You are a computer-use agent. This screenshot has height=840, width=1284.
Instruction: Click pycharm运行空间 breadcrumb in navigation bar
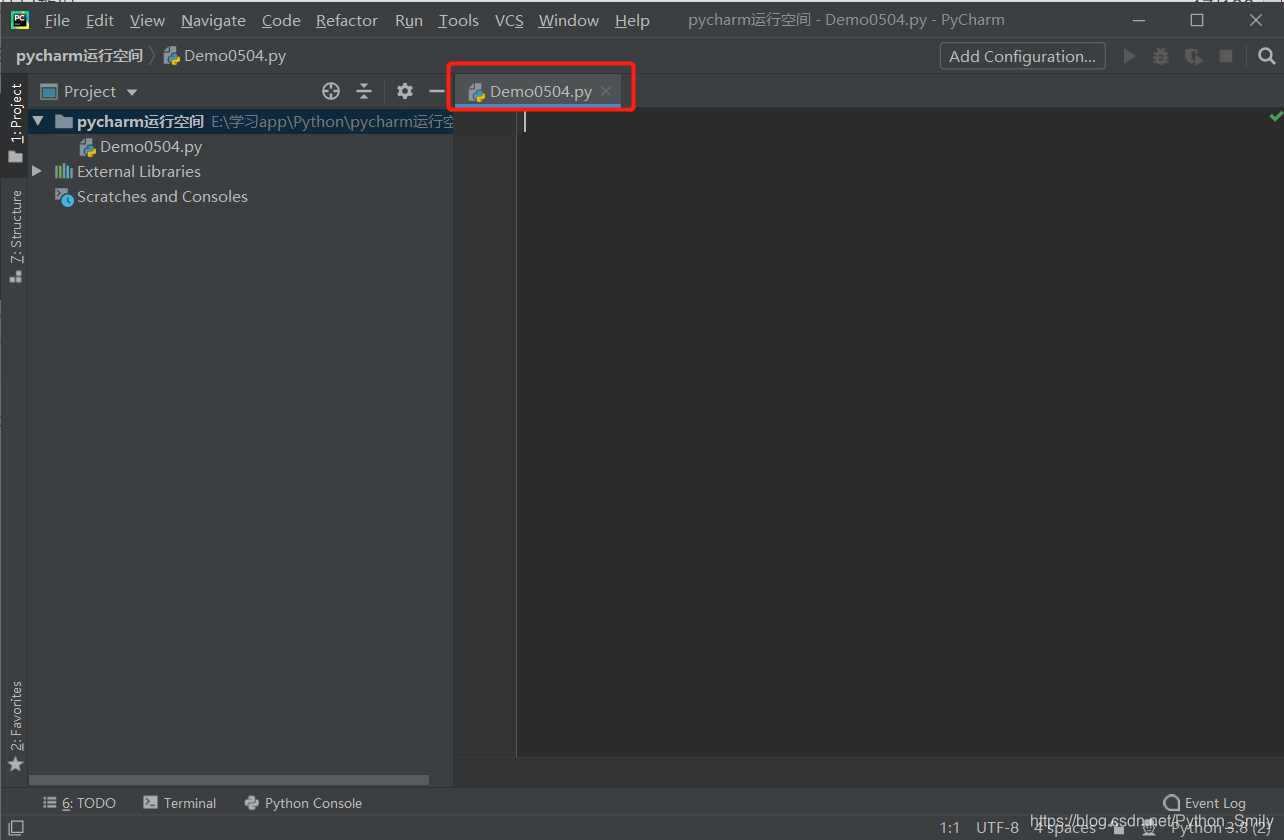tap(79, 56)
